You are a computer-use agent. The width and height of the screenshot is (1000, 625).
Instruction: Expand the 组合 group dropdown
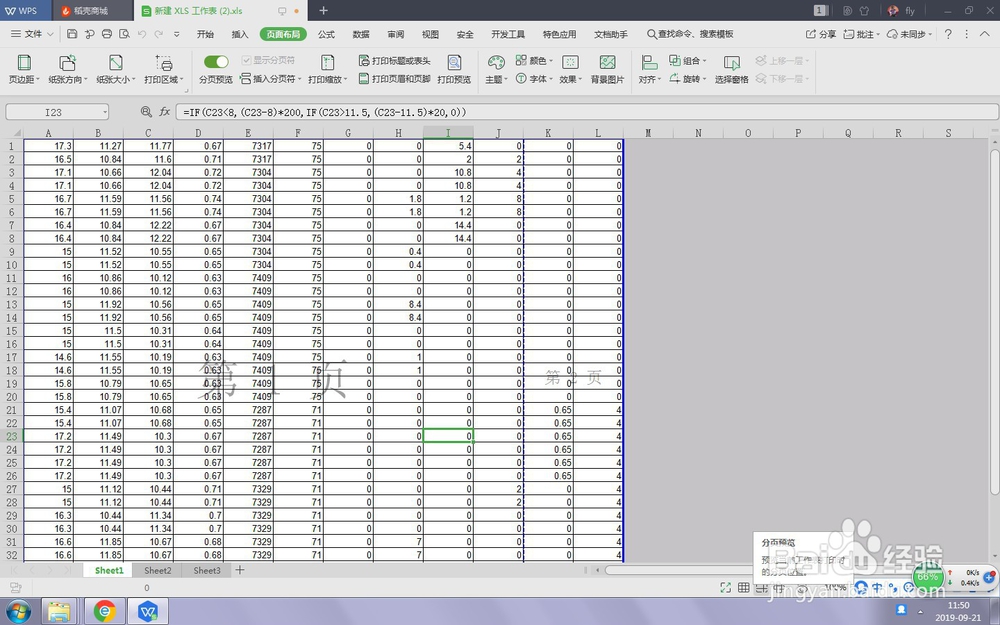coord(704,61)
